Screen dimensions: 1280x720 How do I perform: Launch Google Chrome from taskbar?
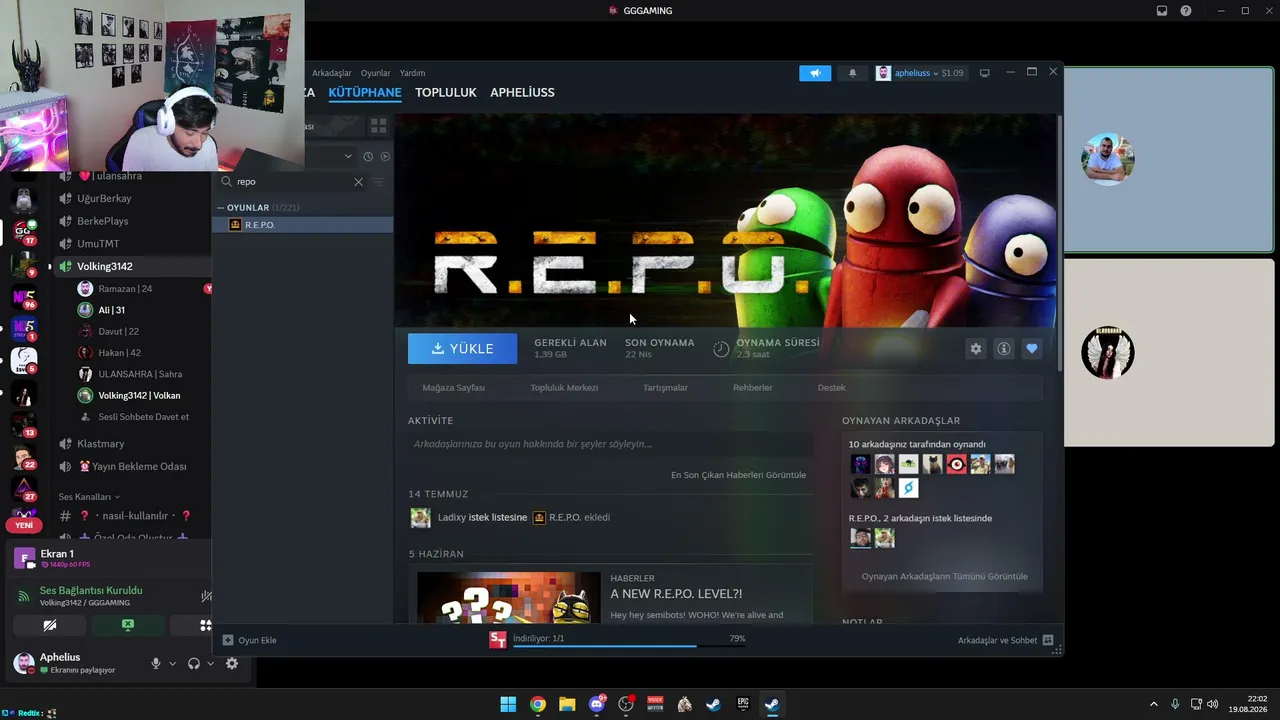click(538, 705)
